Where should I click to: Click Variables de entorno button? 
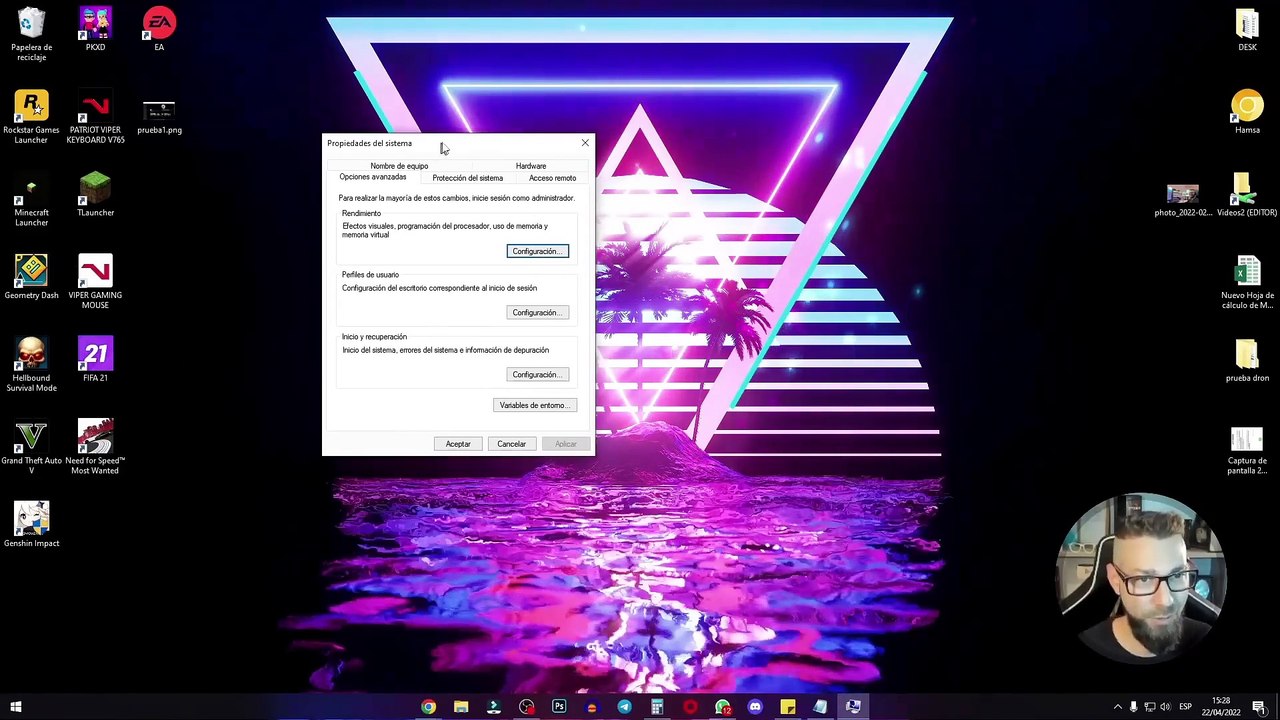(535, 405)
